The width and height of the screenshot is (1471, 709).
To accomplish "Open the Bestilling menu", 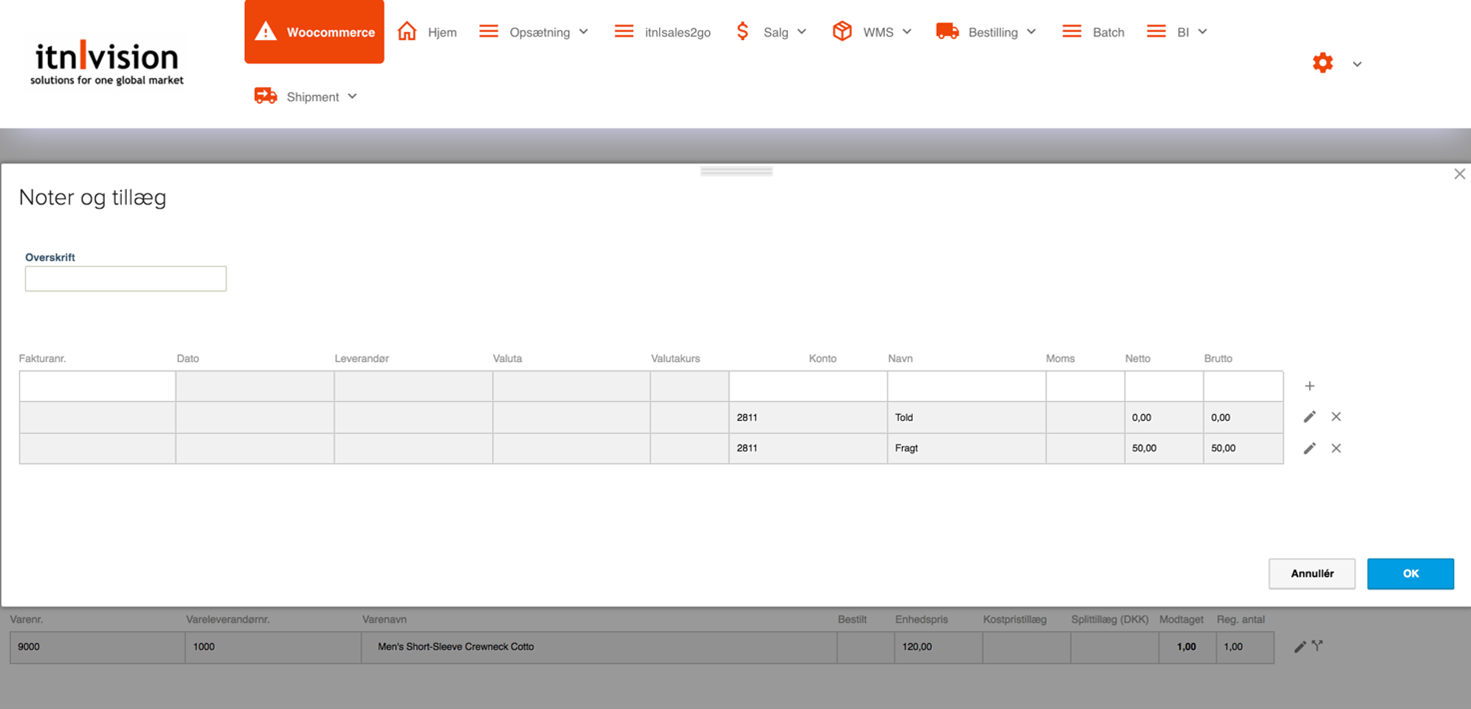I will pos(986,32).
